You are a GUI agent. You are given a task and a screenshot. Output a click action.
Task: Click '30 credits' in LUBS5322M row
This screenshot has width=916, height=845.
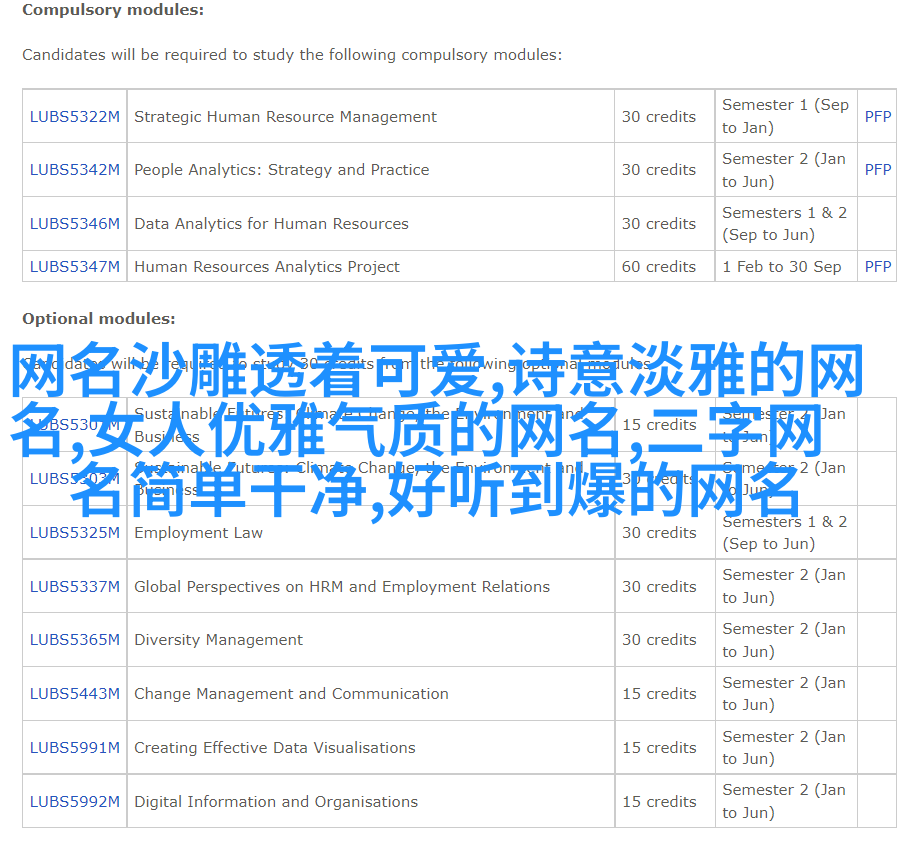659,117
